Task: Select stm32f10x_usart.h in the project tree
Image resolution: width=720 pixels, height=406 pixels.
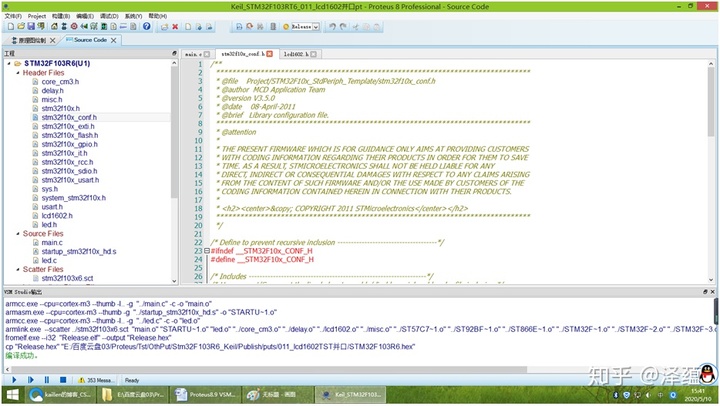Action: click(70, 180)
